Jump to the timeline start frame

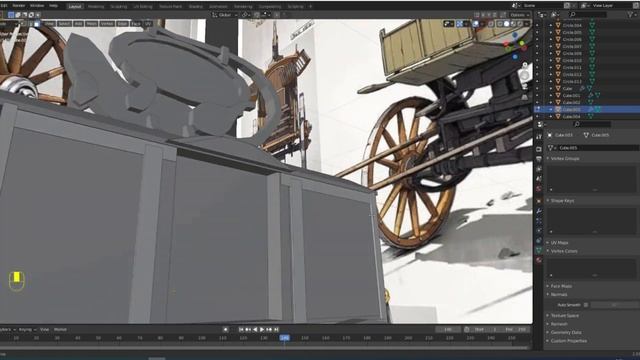[241, 329]
